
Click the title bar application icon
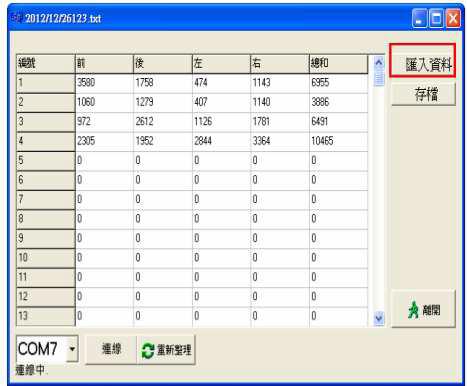pyautogui.click(x=16, y=18)
